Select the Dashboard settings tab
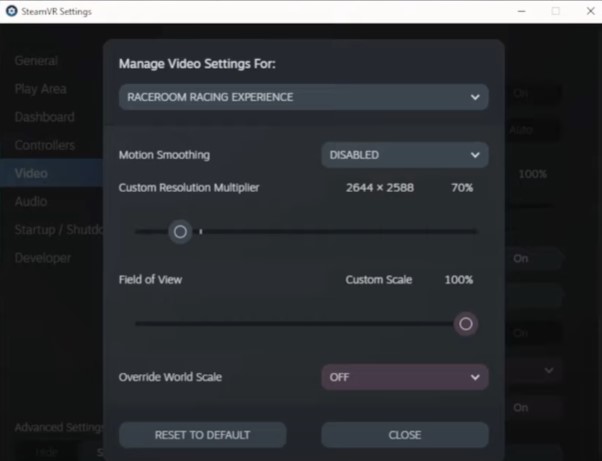This screenshot has width=602, height=461. tap(45, 117)
